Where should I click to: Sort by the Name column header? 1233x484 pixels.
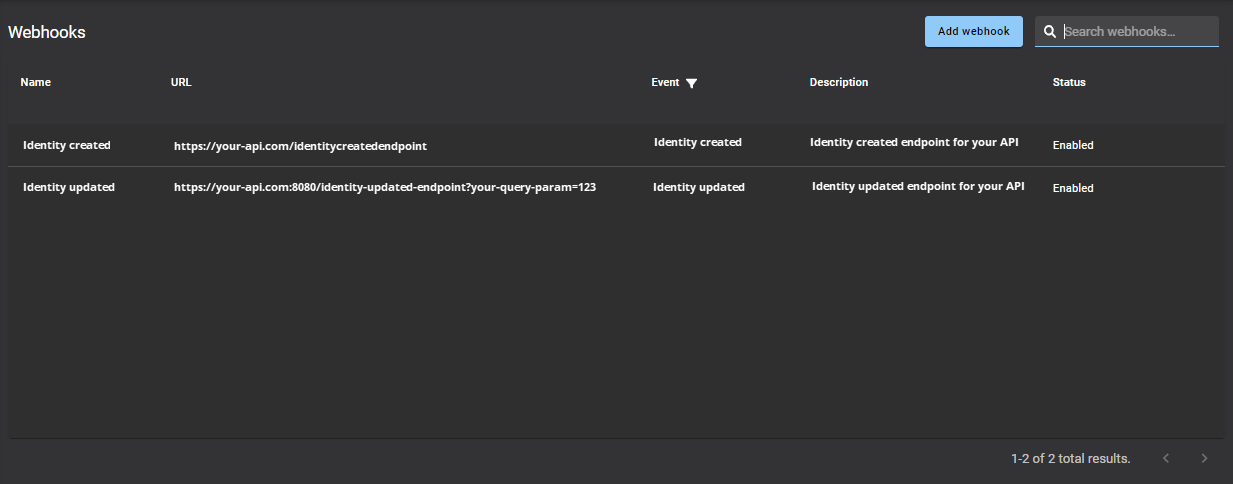(x=35, y=82)
